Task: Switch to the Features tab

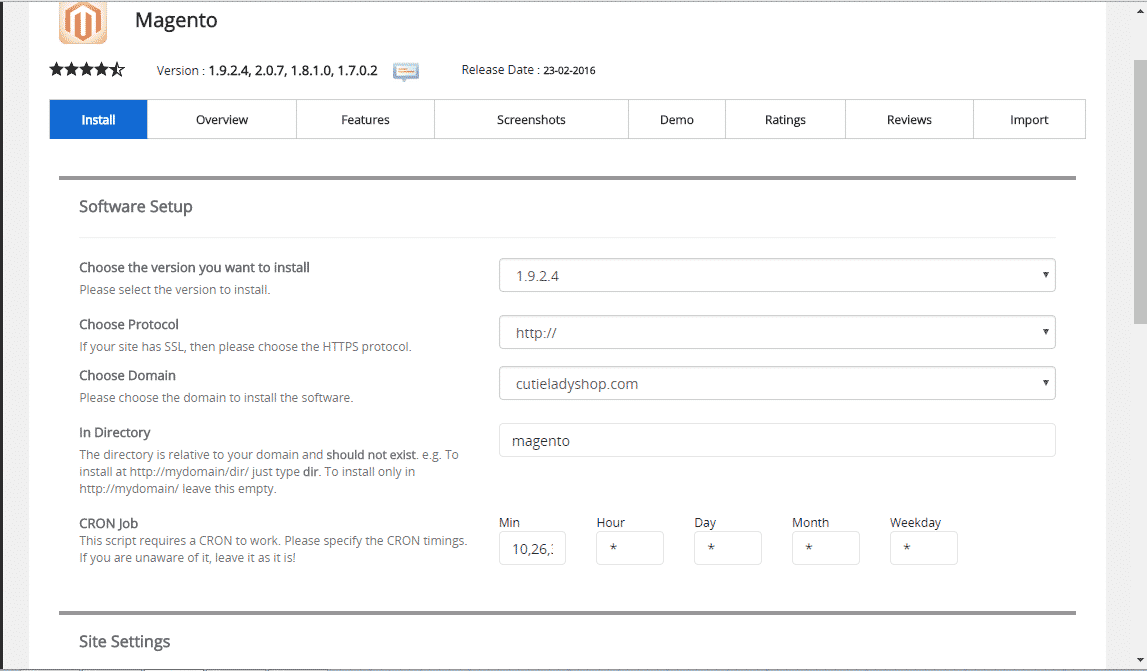Action: [365, 119]
